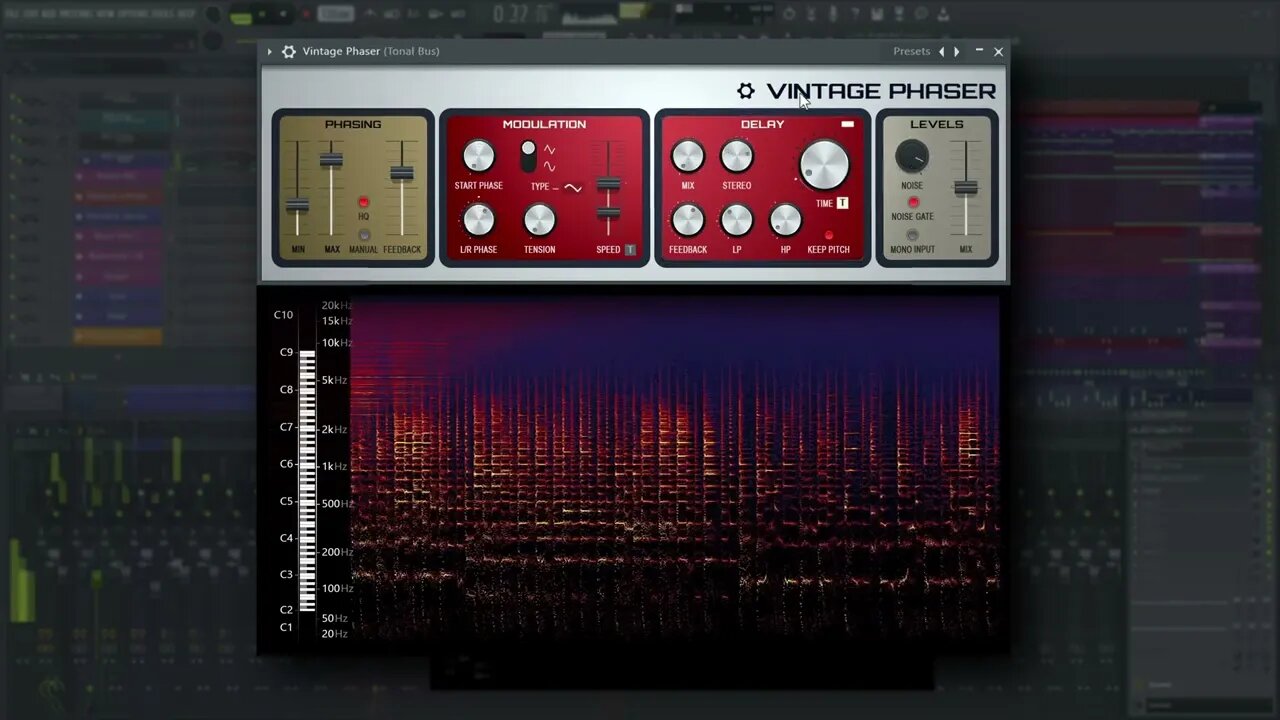Select the previous preset arrow

(x=941, y=51)
